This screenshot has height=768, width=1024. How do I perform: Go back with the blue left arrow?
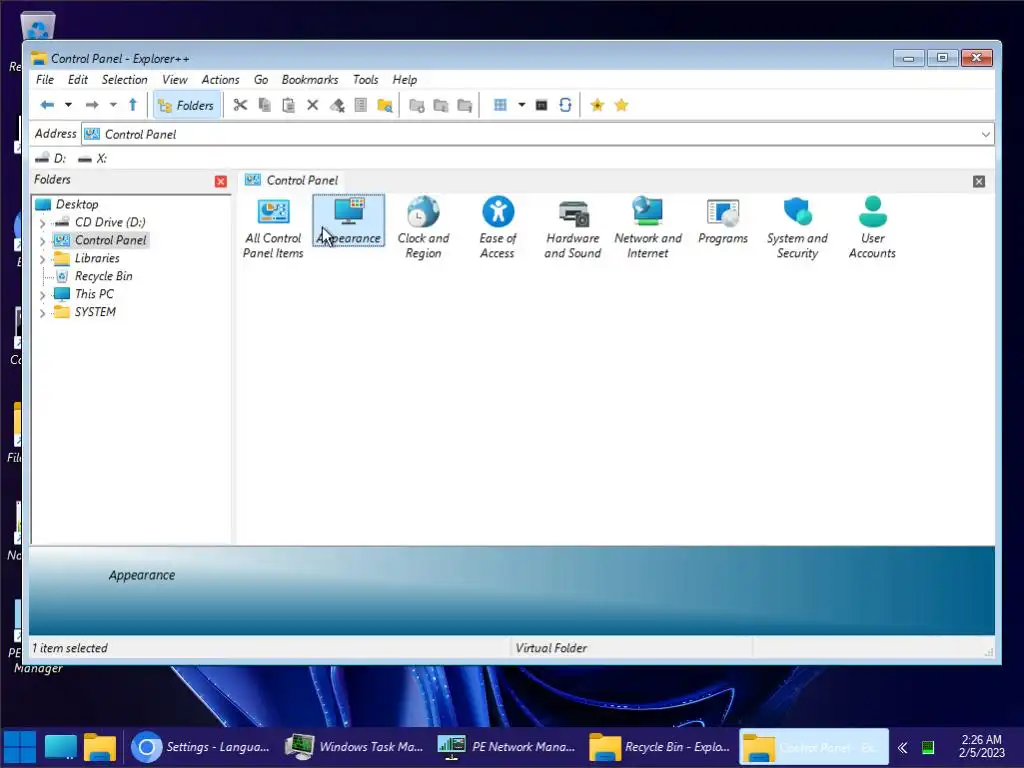click(x=47, y=105)
